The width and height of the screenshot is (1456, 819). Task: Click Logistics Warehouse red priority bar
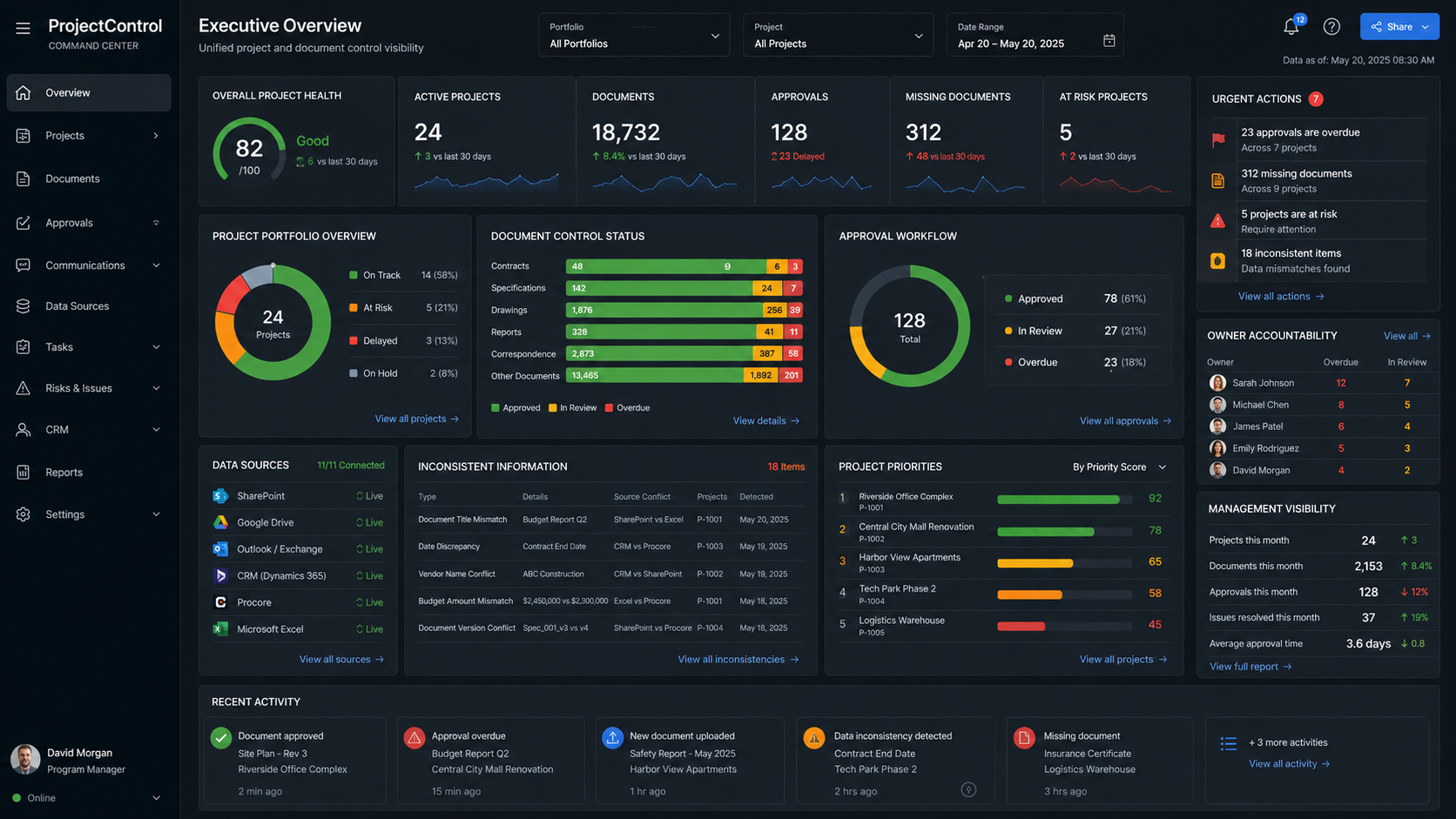tap(1021, 626)
